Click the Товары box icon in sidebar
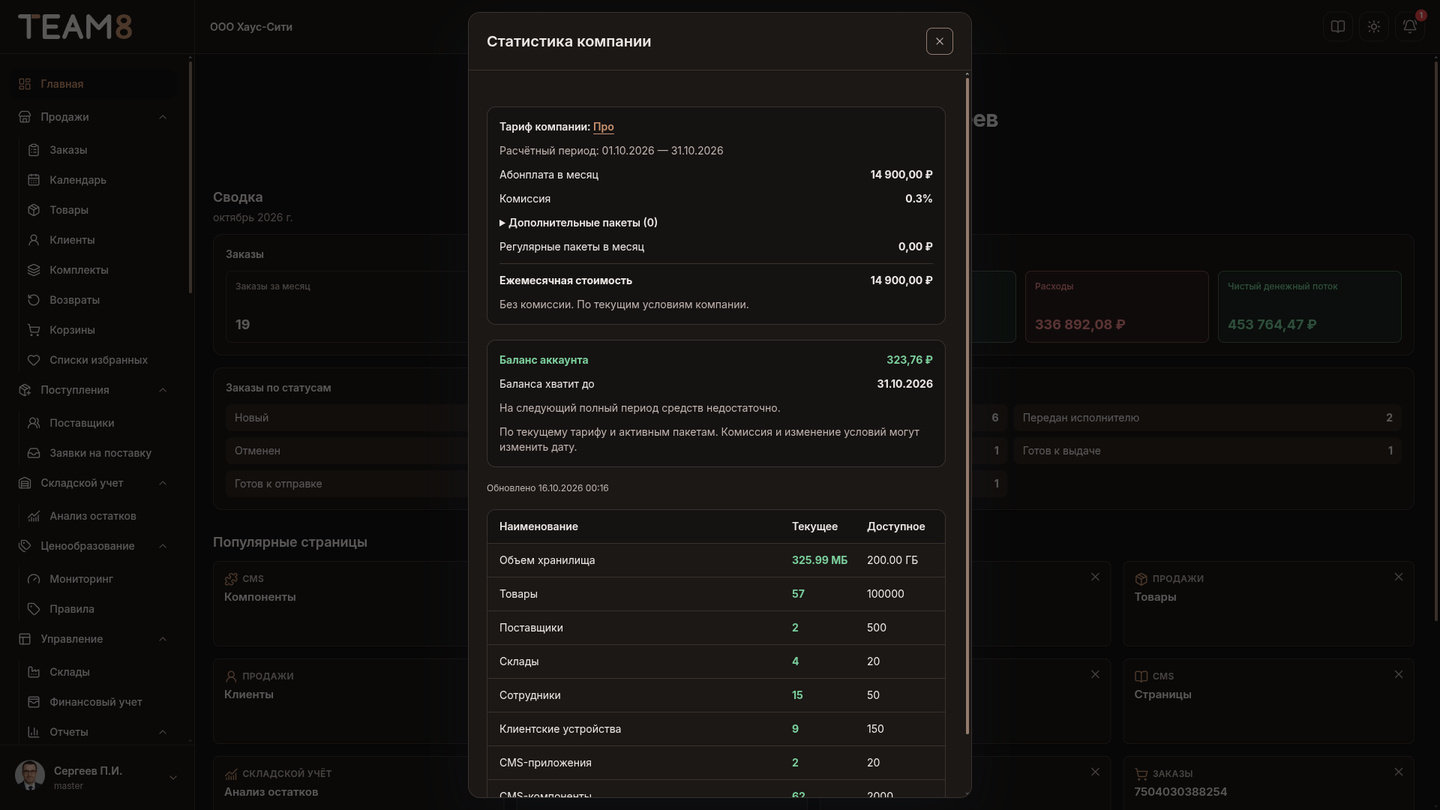This screenshot has width=1440, height=810. click(x=34, y=210)
